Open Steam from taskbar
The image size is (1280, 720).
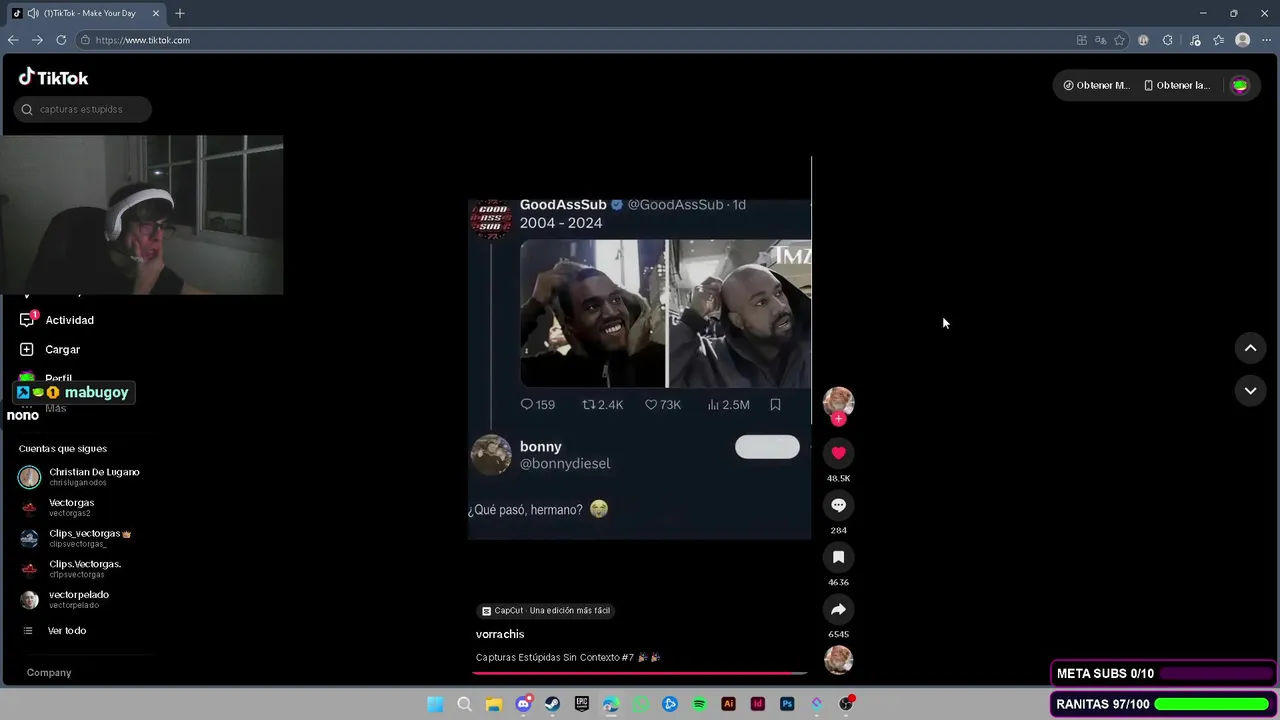point(552,704)
